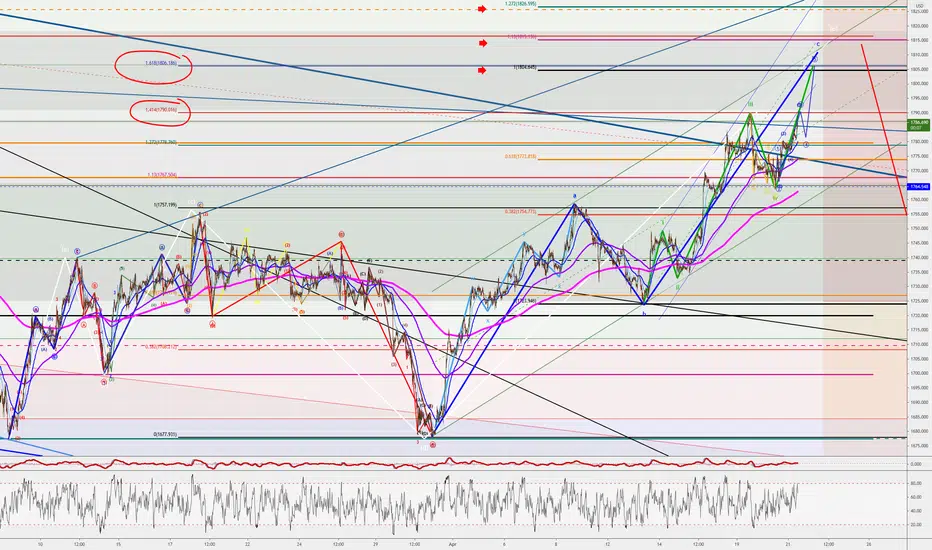The image size is (932, 550).
Task: Select the 1.618(1806.186) Fibonacci level label
Action: pos(160,62)
